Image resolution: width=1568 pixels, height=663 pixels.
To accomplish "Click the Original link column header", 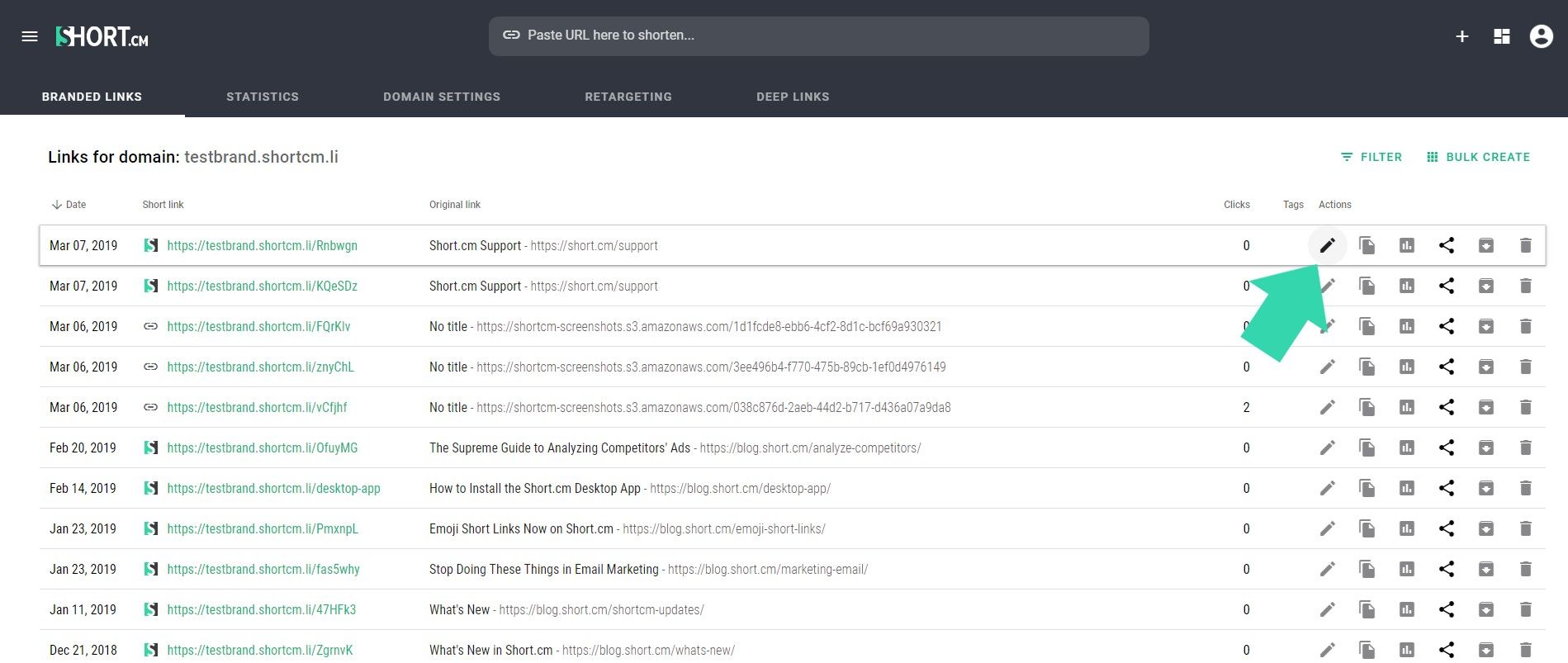I will coord(454,205).
